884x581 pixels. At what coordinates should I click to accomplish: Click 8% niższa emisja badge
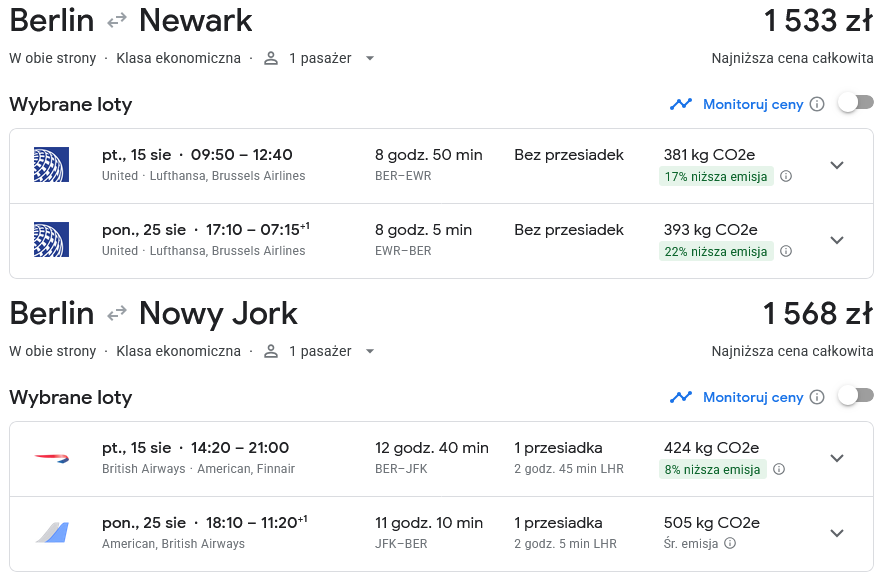click(x=713, y=469)
